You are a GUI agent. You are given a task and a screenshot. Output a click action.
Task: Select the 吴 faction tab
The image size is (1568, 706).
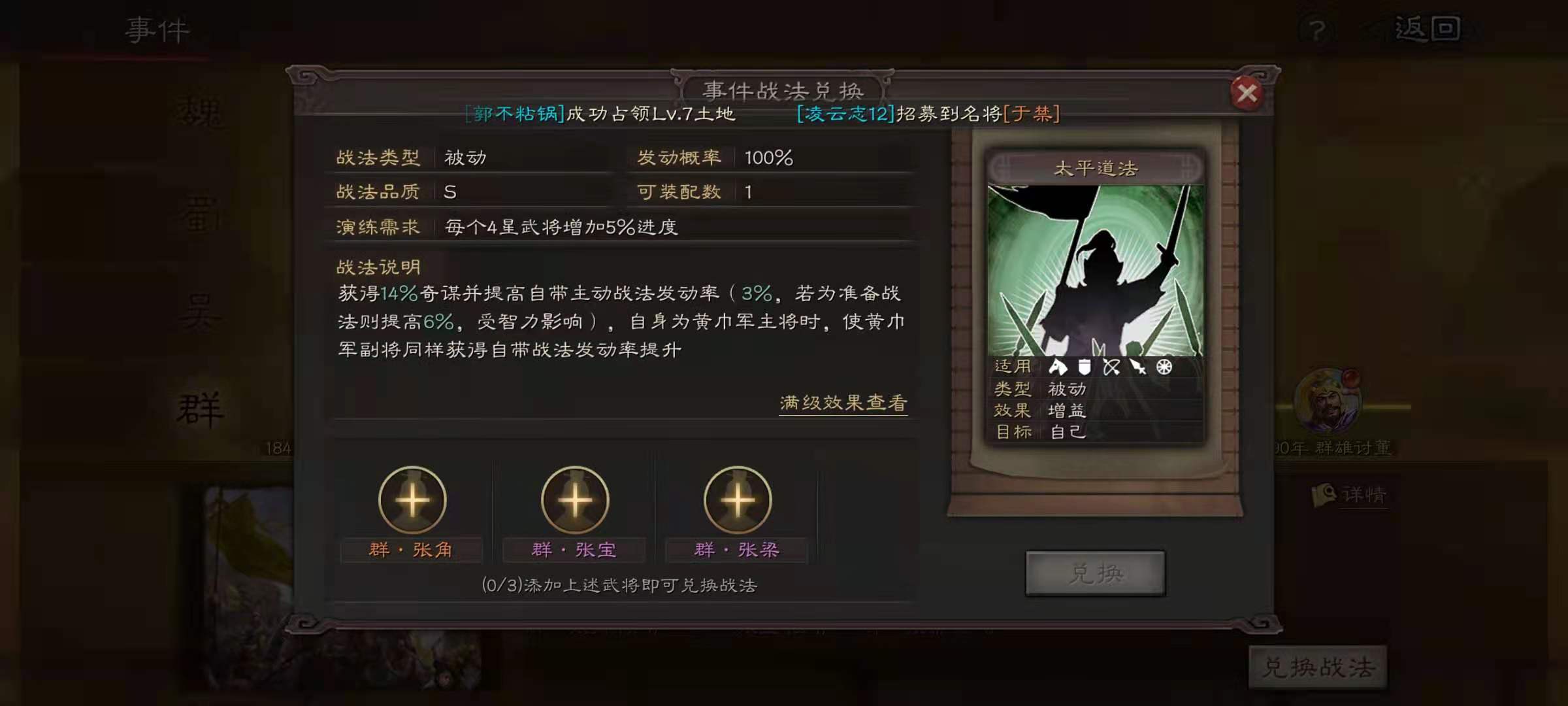pos(199,312)
